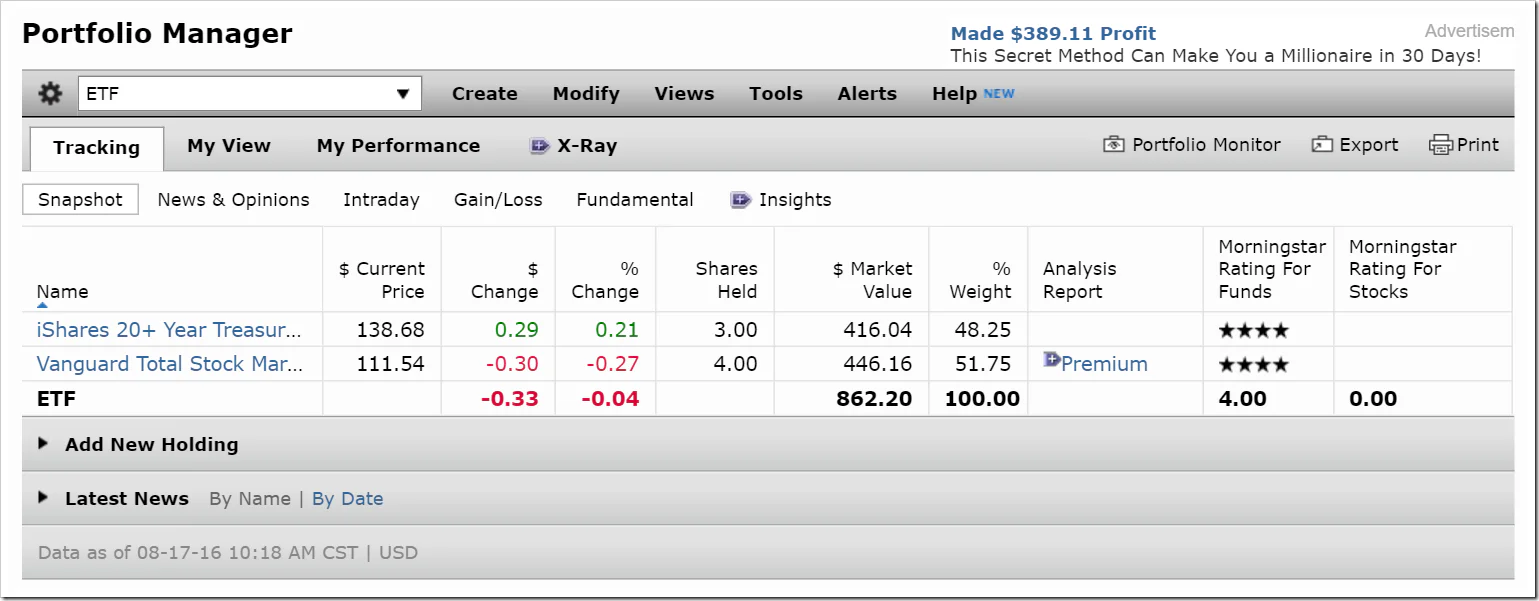Screen dimensions: 1539x601
Task: Click the 416.04 market value
Action: 878,330
